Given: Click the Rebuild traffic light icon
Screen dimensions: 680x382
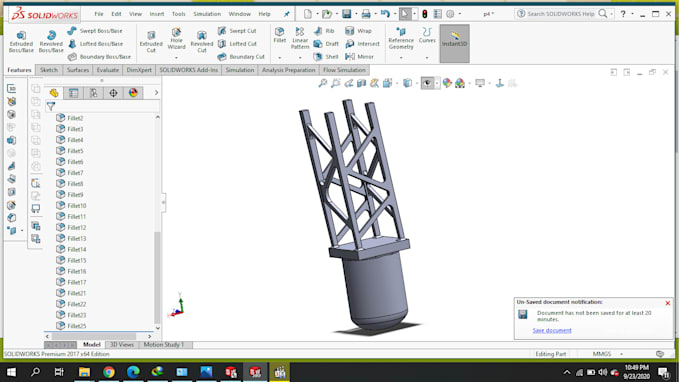Looking at the screenshot, I should tap(425, 14).
